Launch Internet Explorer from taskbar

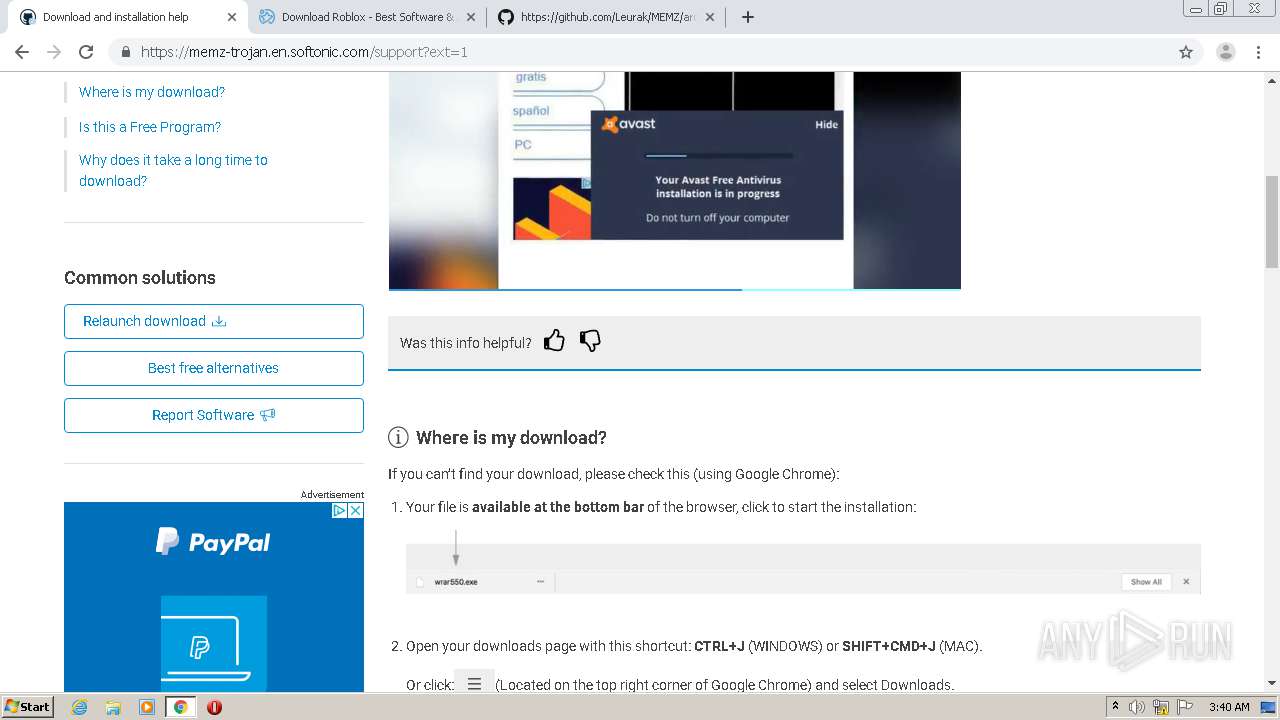click(x=80, y=707)
